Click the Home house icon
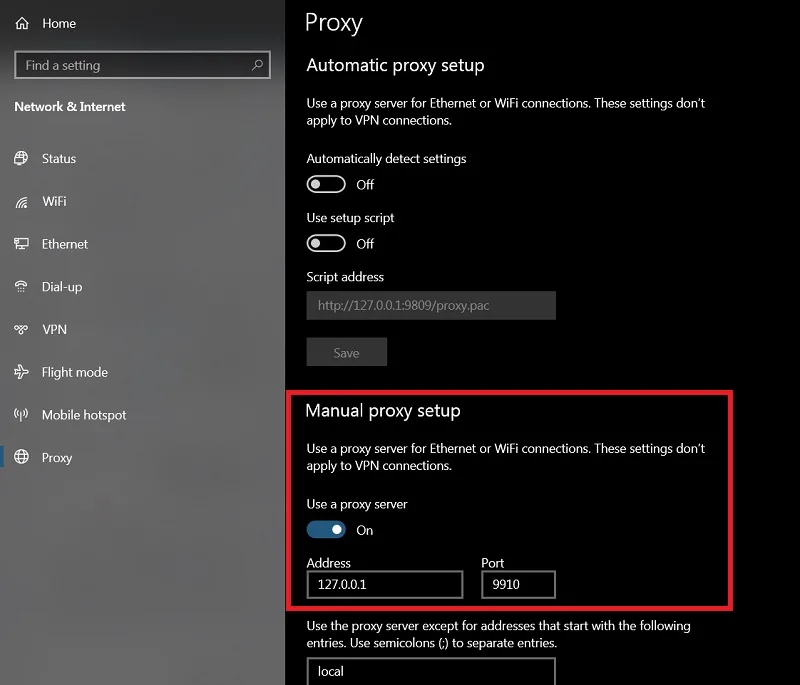Image resolution: width=800 pixels, height=685 pixels. (22, 23)
